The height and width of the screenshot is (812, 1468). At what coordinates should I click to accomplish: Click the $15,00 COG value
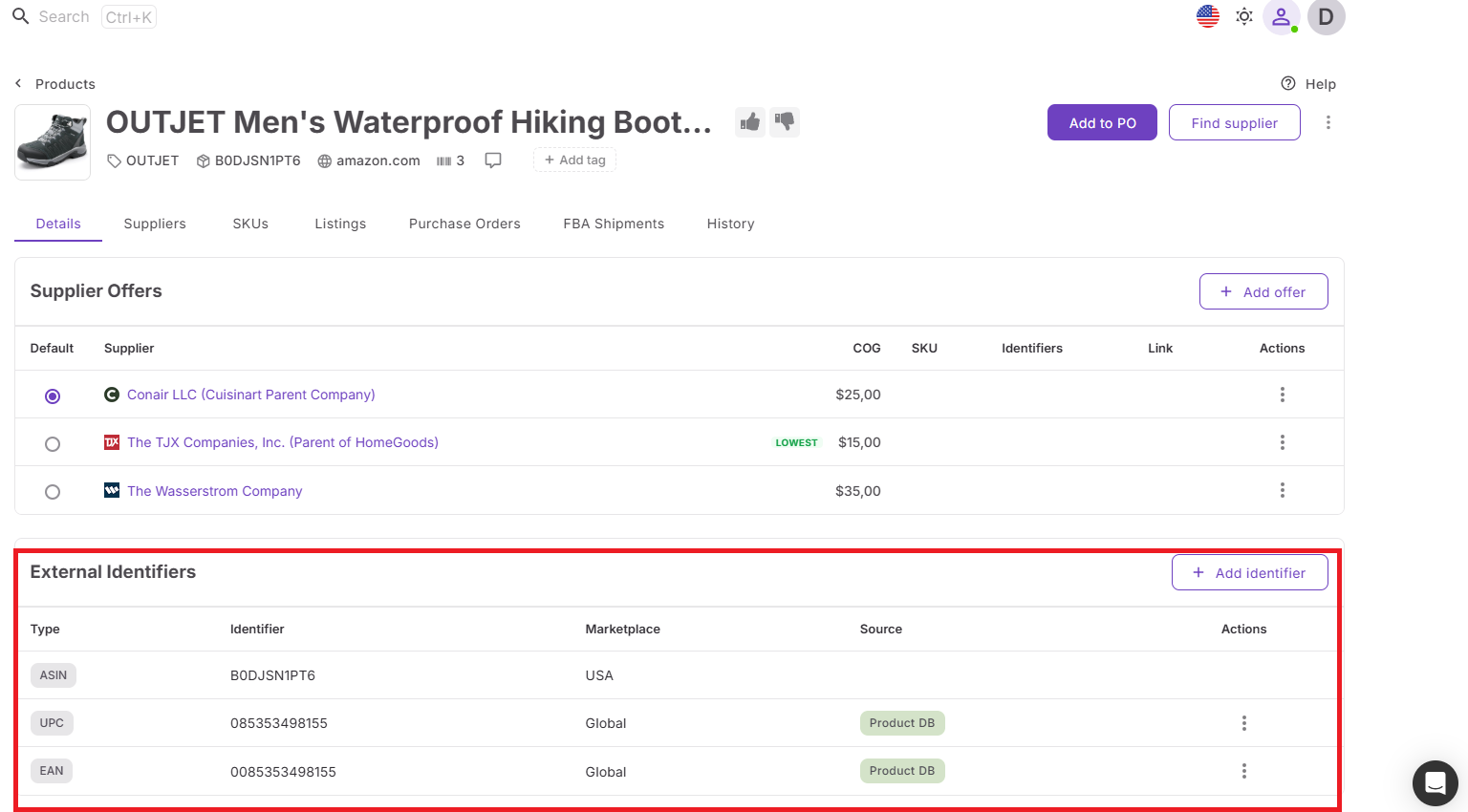pyautogui.click(x=859, y=442)
